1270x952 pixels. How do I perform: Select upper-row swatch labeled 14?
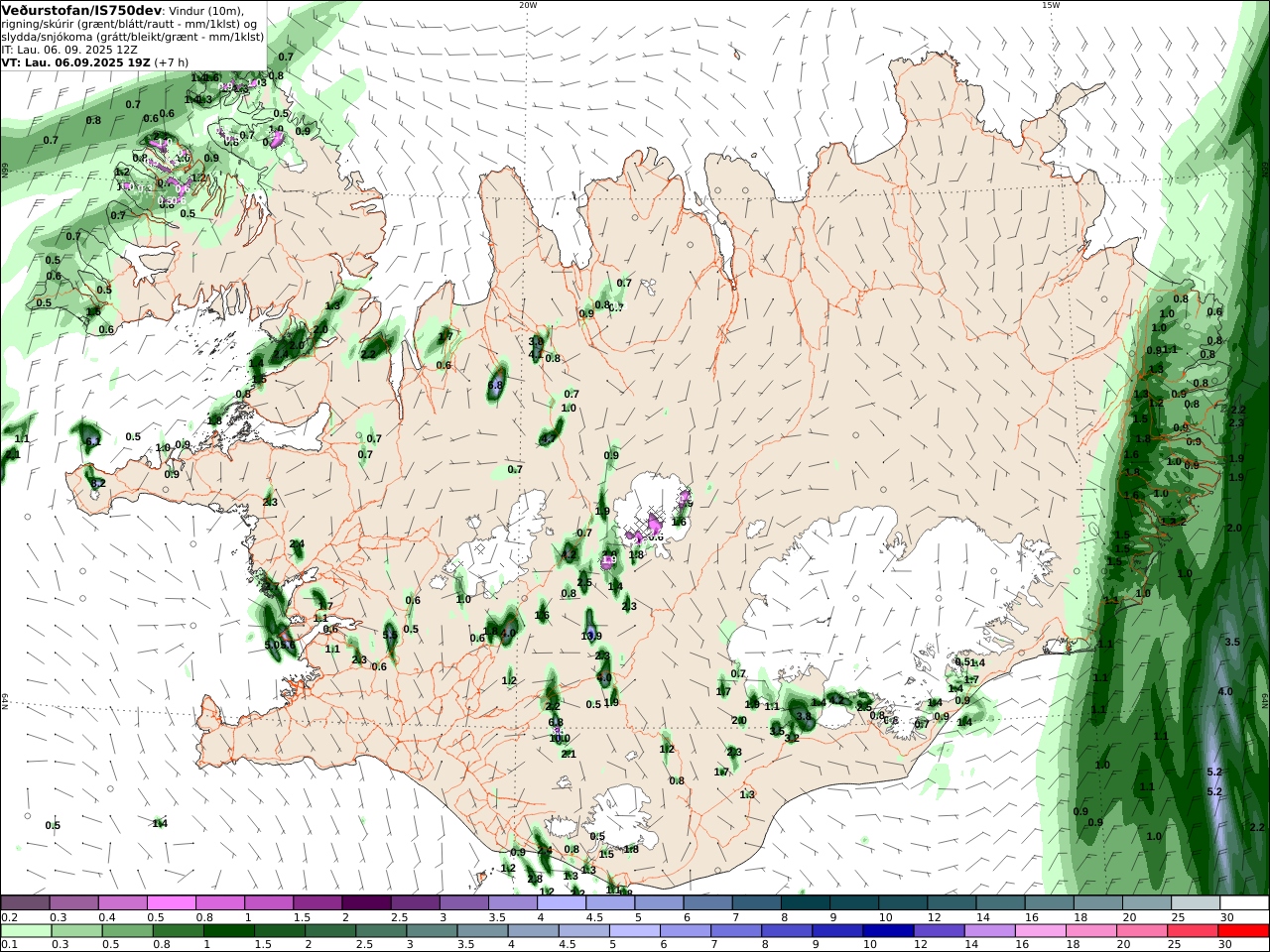(999, 903)
